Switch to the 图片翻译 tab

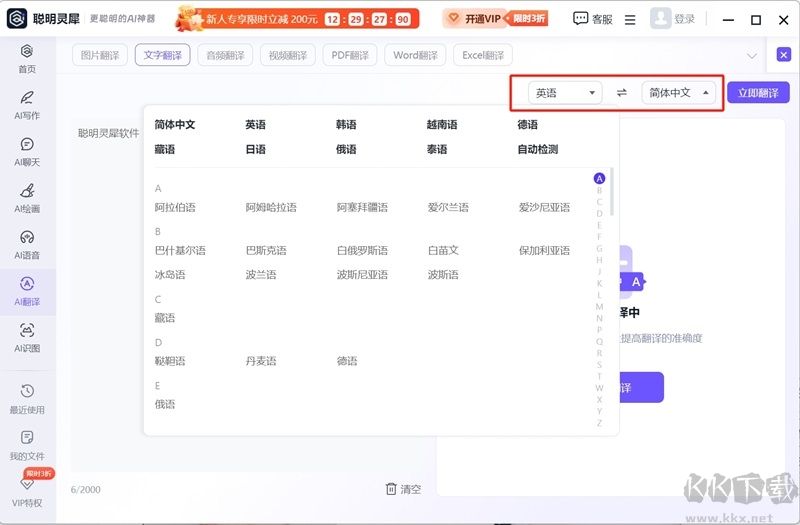pyautogui.click(x=100, y=56)
